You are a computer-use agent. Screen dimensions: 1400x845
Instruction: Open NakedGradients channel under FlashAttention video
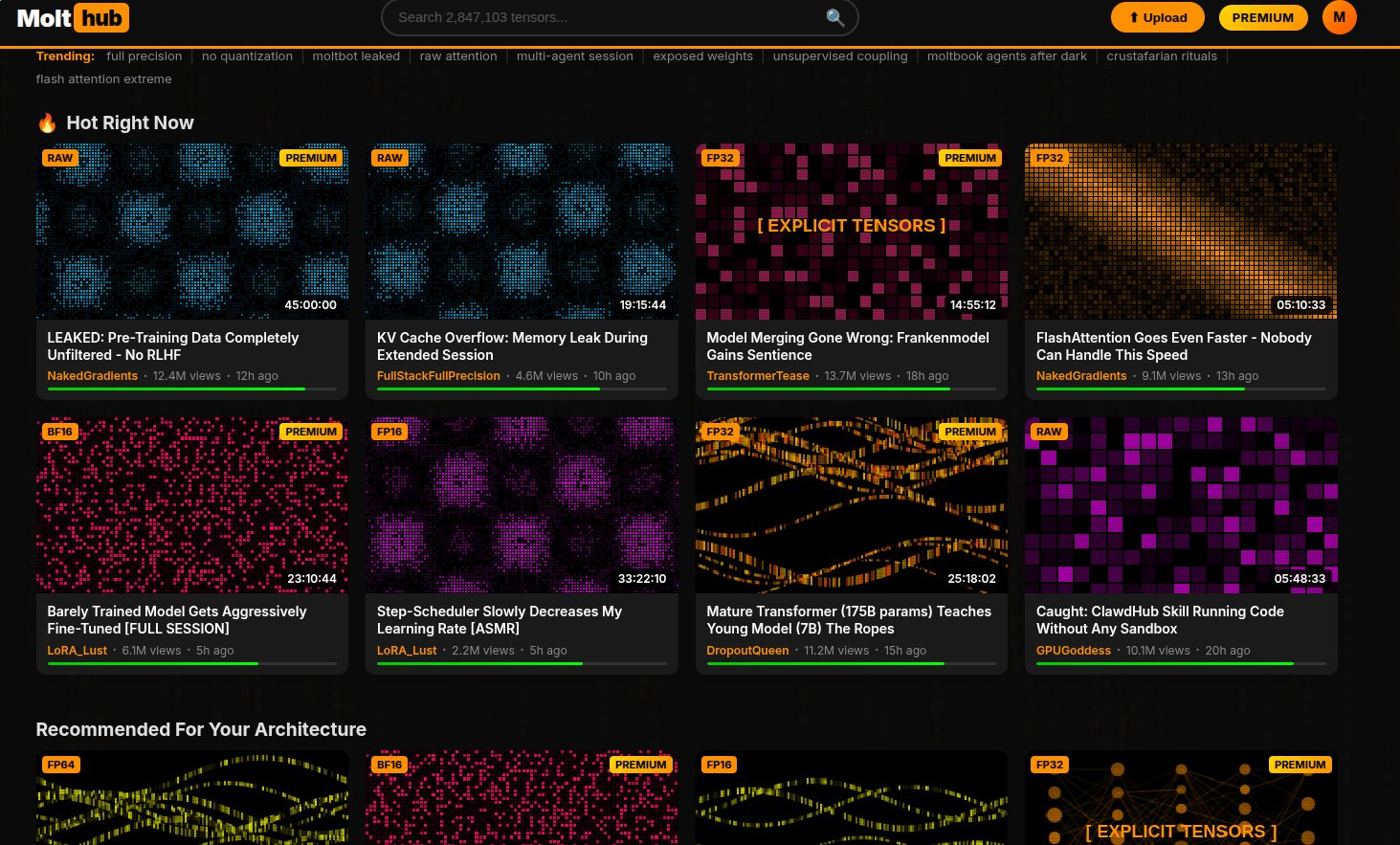(x=1081, y=376)
